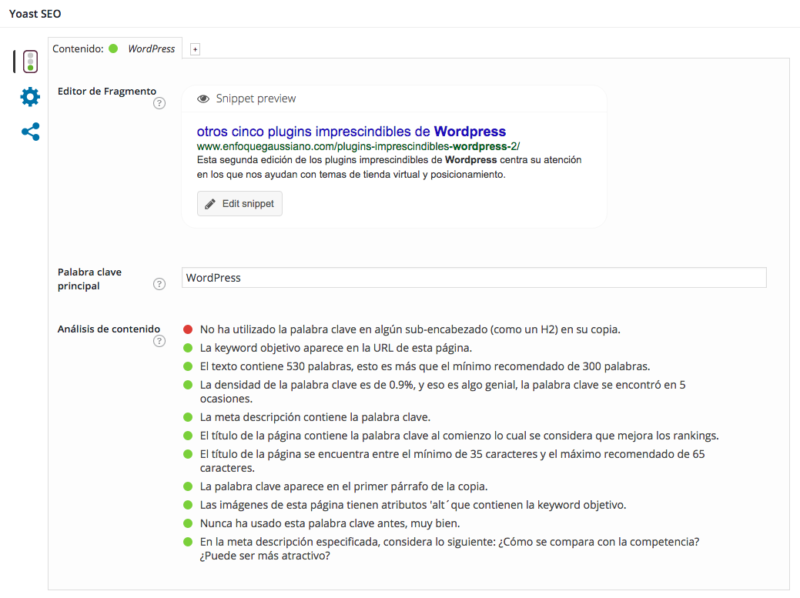Click the Análisis de contenido label
Image resolution: width=800 pixels, height=598 pixels.
coord(109,329)
